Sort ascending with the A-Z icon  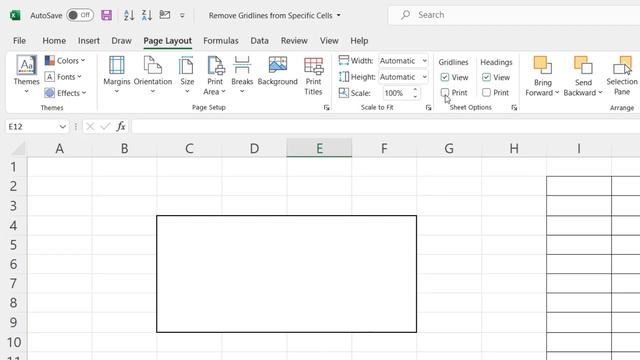[129, 16]
